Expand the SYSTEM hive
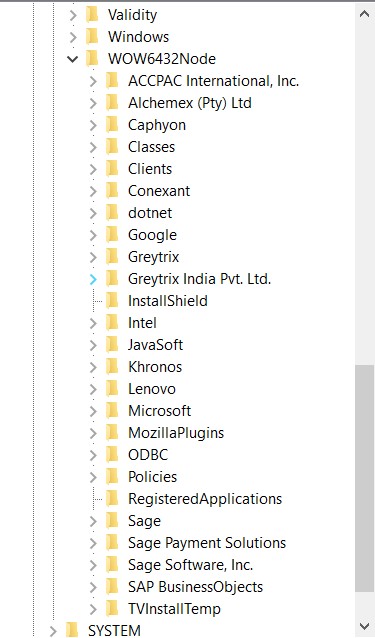Viewport: 375px width, 638px height. (x=53, y=630)
